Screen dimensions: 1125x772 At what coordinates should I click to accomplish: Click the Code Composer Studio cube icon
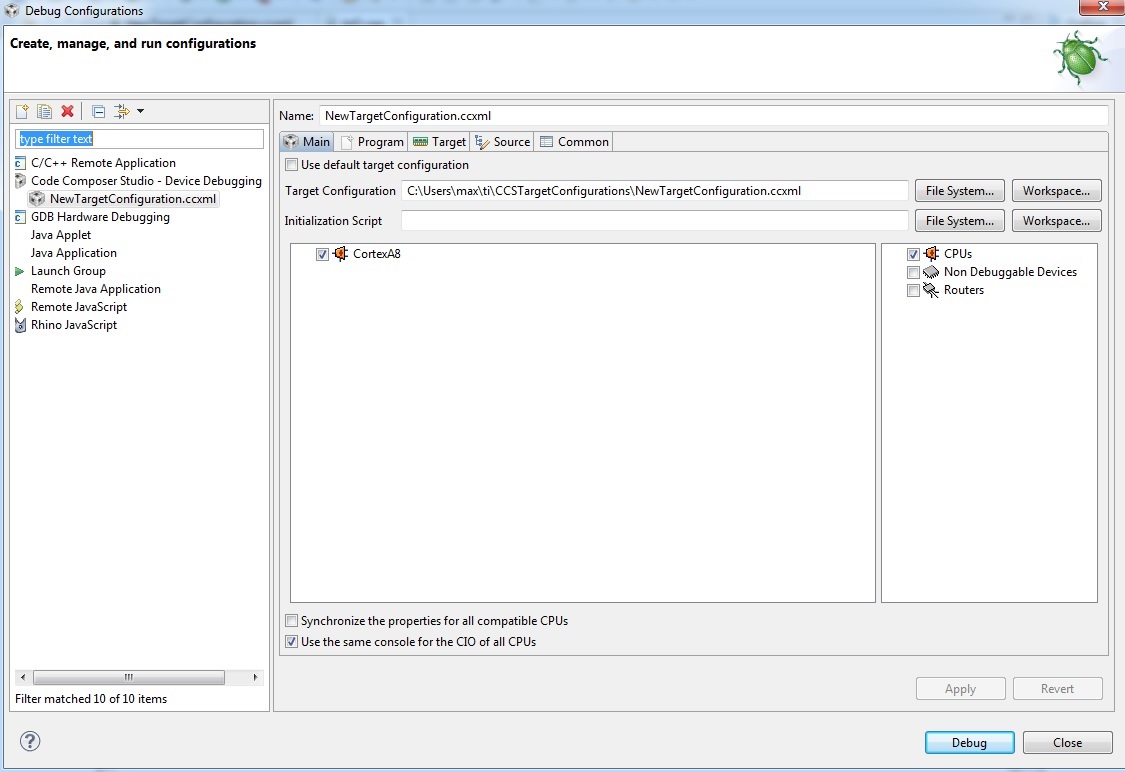pyautogui.click(x=20, y=181)
